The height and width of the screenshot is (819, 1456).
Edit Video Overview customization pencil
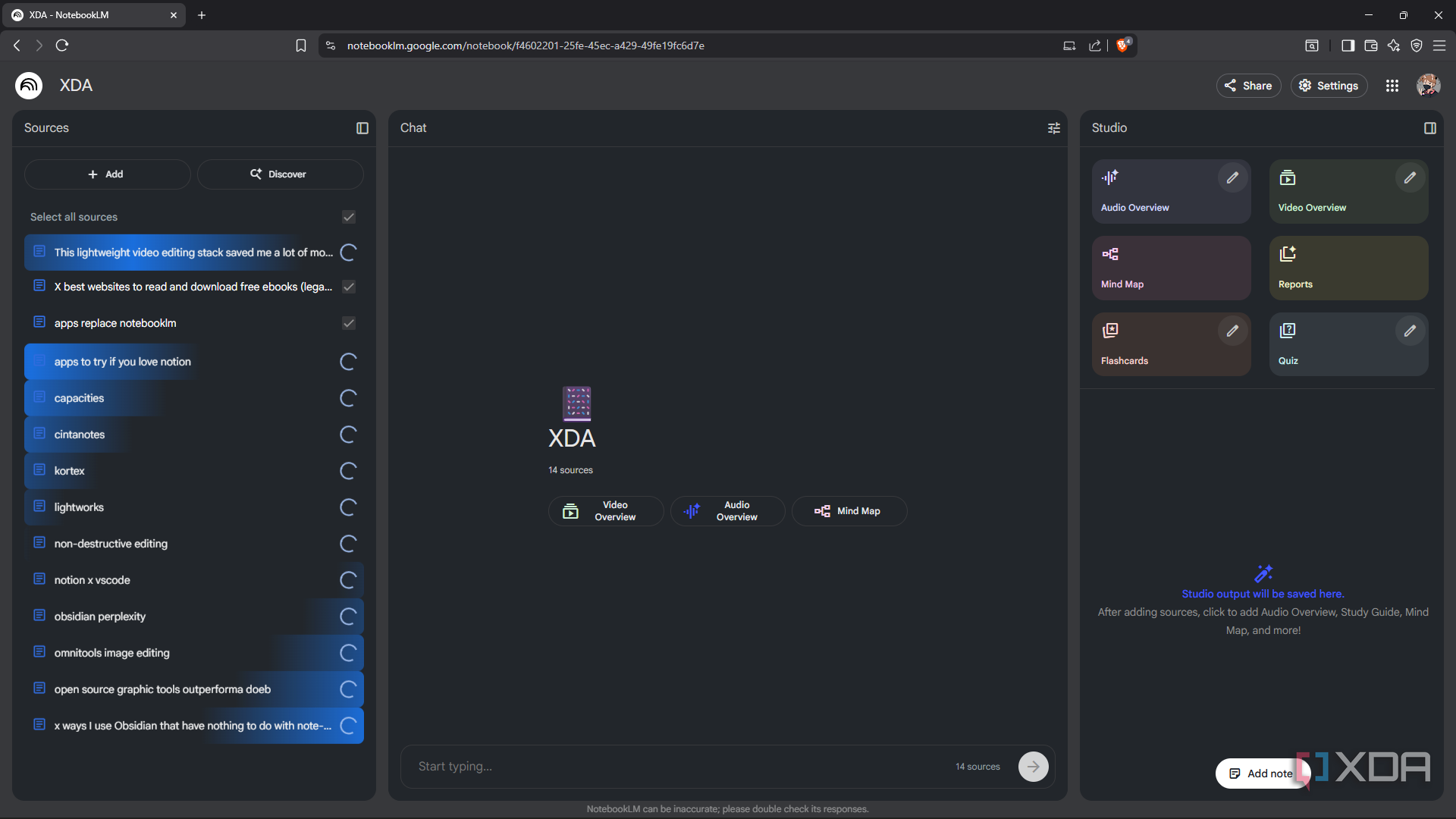pyautogui.click(x=1410, y=177)
